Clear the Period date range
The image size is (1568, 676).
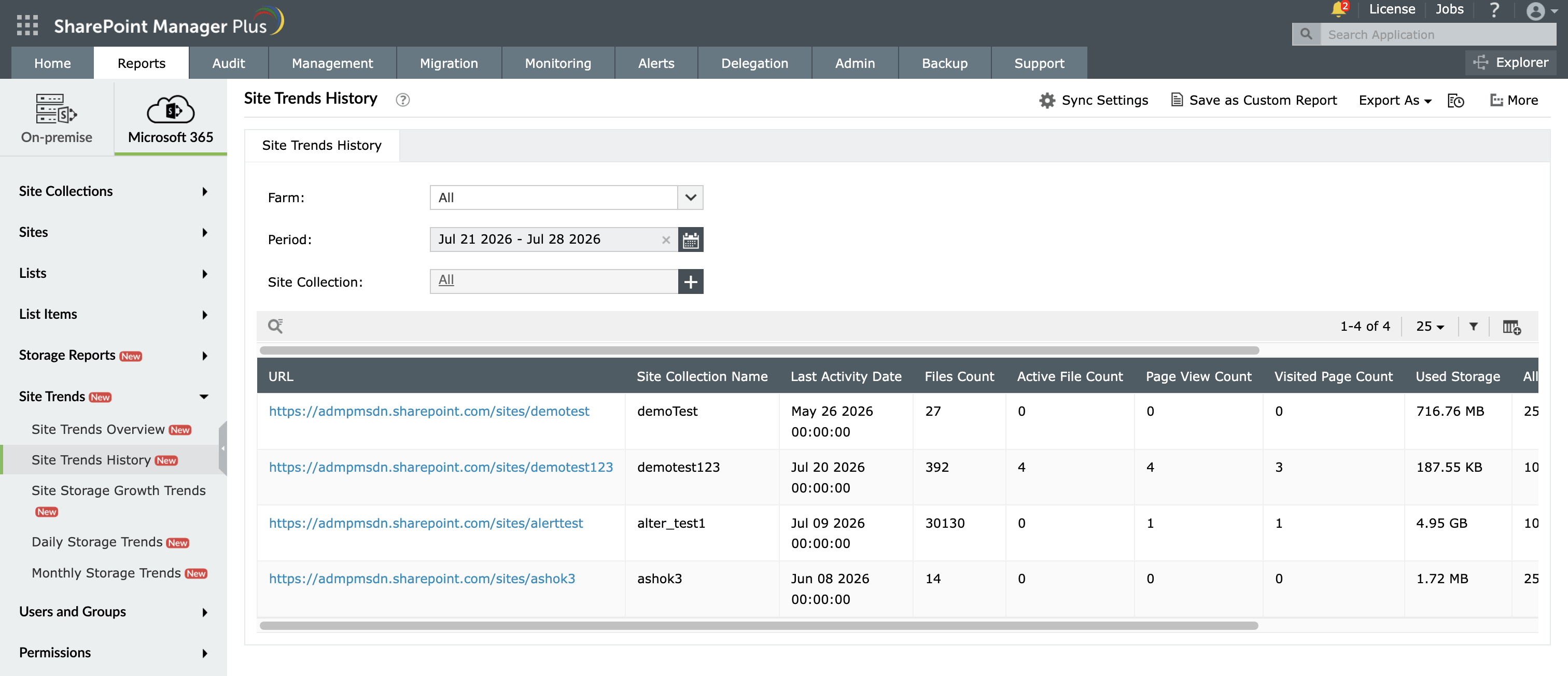(x=665, y=241)
